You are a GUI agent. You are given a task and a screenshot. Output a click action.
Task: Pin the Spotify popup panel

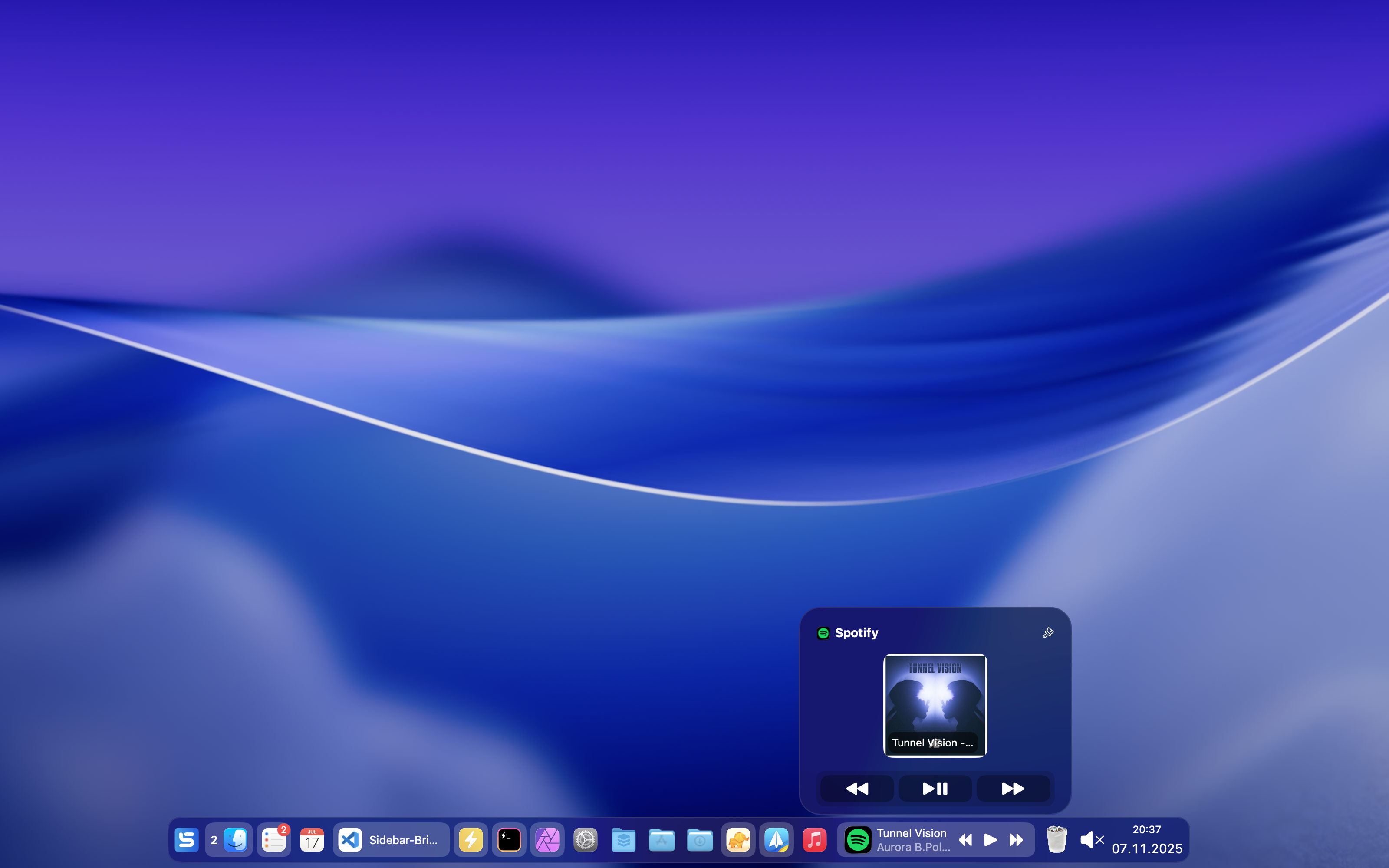click(x=1047, y=633)
